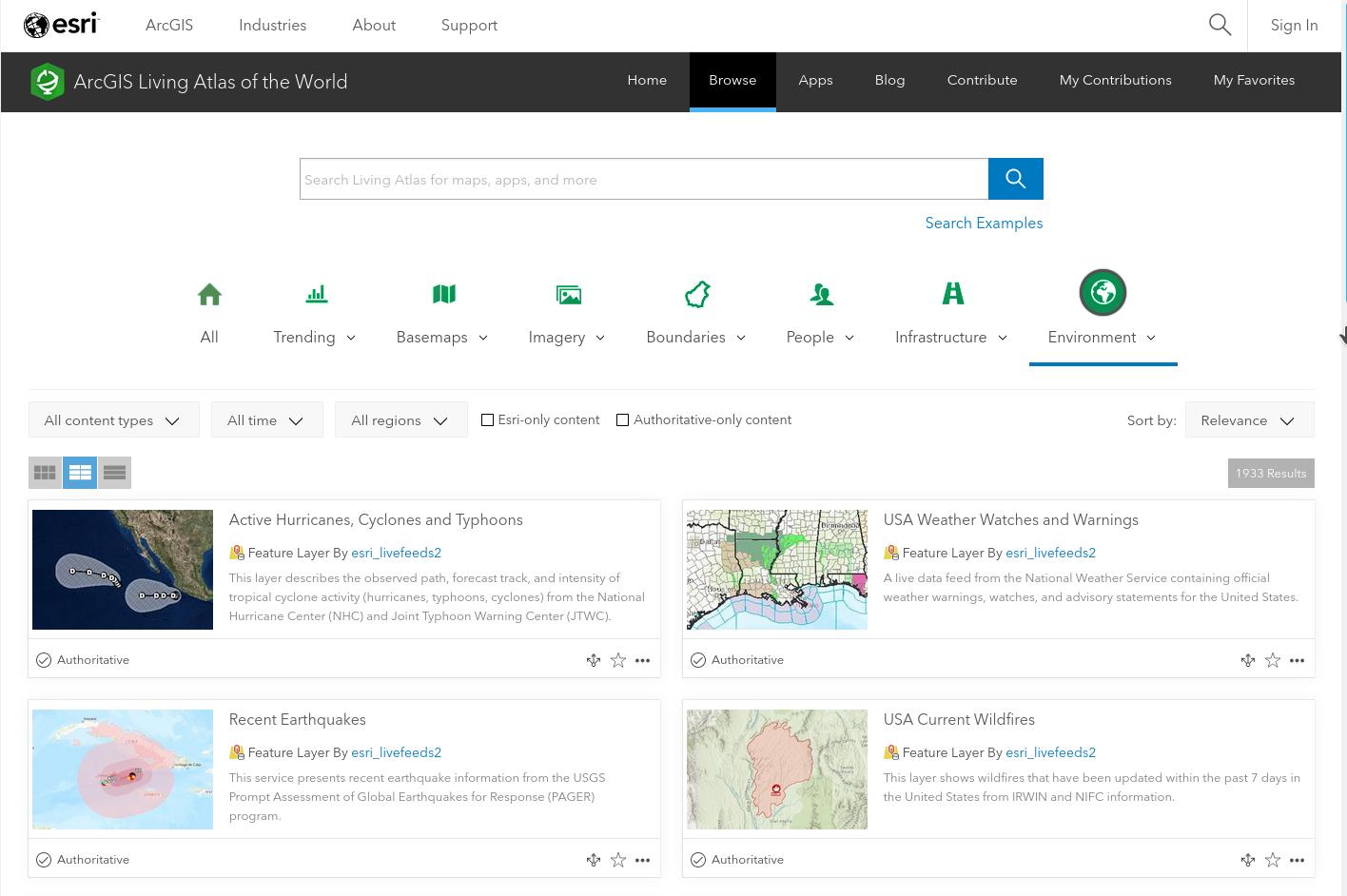1347x896 pixels.
Task: Open USA Current Wildfires thumbnail
Action: click(x=777, y=769)
